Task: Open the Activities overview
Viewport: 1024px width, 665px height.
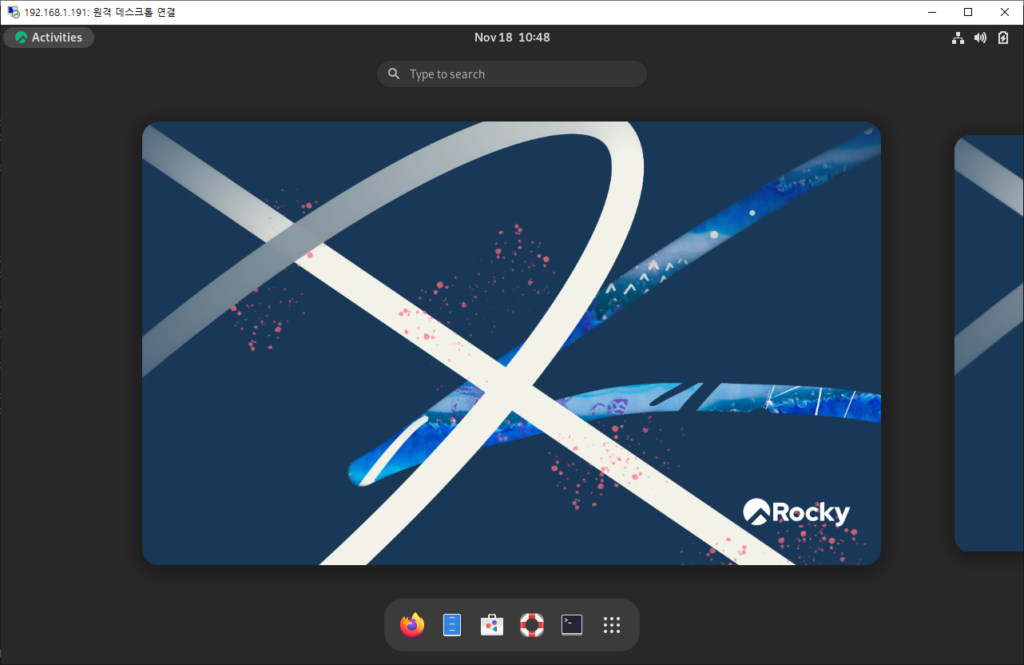Action: (48, 37)
